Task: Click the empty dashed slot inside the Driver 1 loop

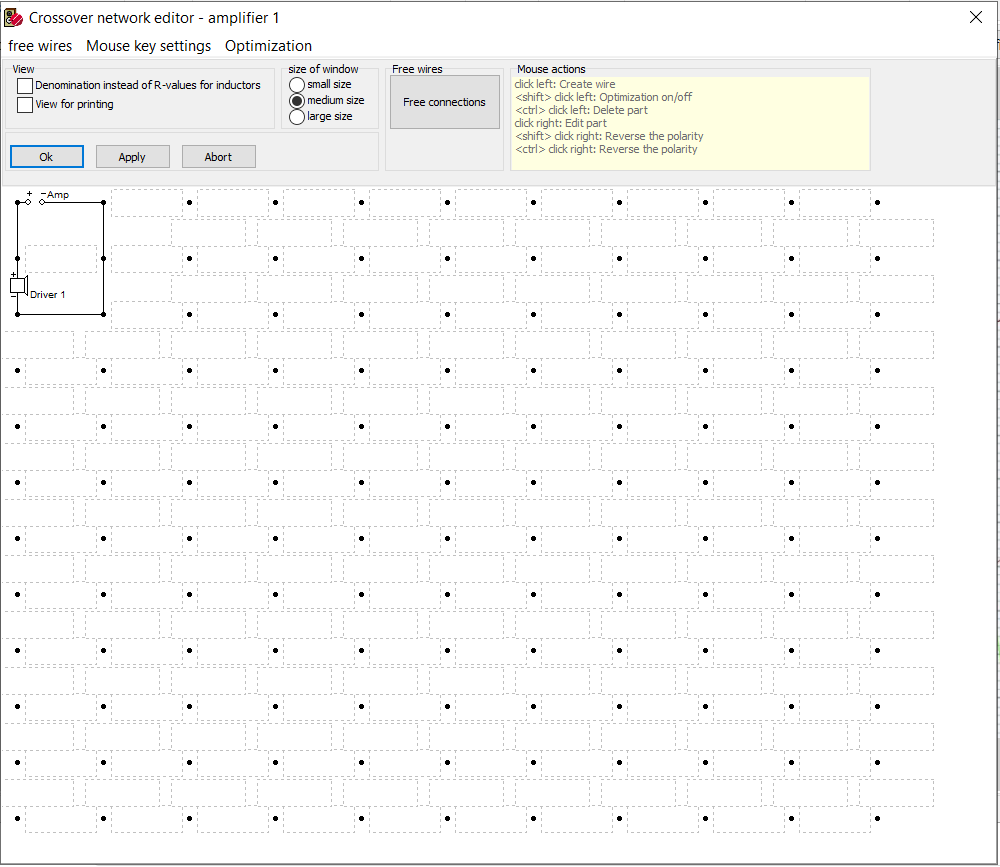Action: click(61, 258)
